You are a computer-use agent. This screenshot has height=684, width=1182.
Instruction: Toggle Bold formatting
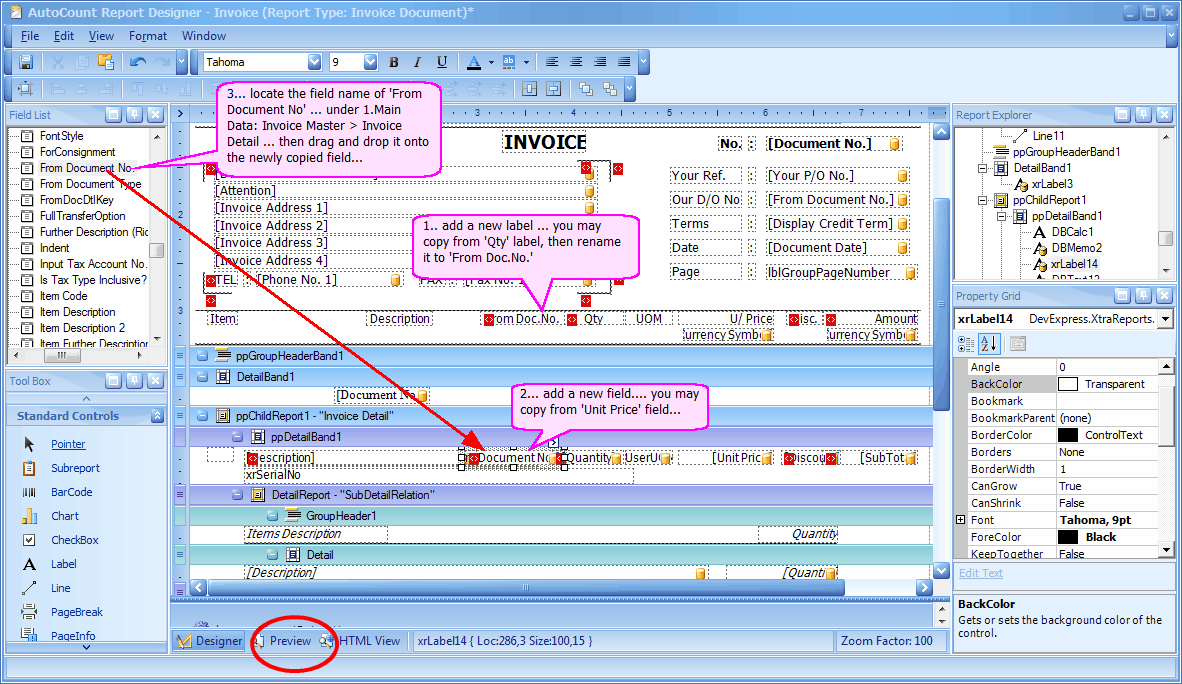[393, 62]
